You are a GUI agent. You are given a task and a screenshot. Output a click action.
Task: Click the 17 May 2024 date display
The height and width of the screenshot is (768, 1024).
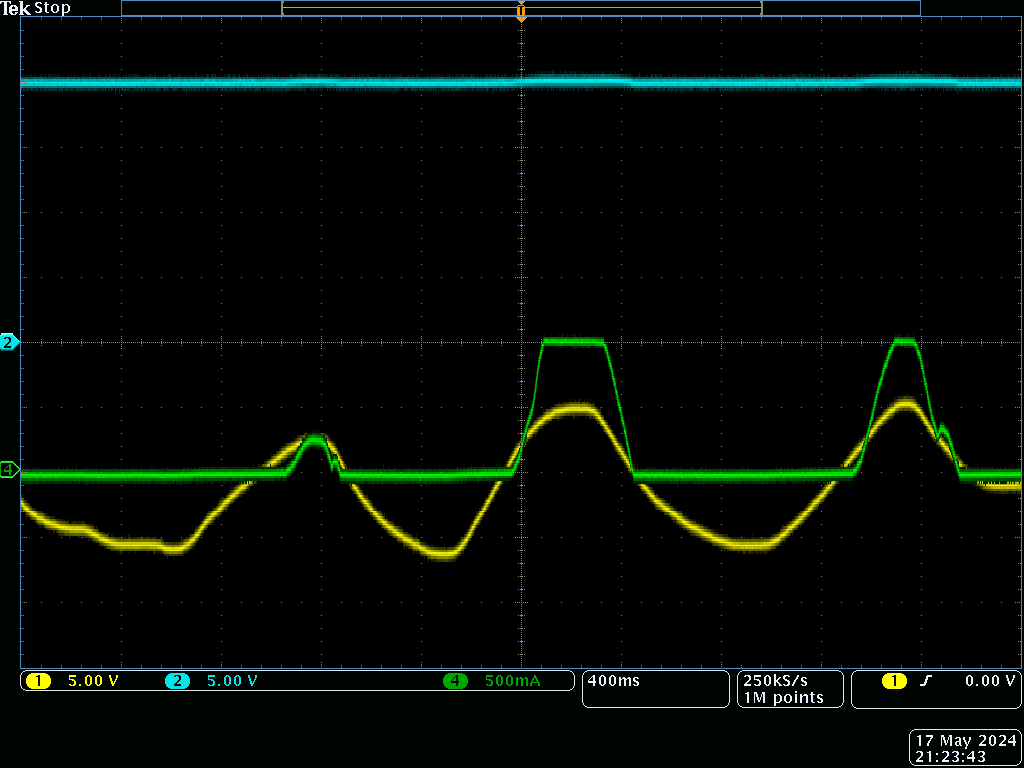click(x=965, y=741)
